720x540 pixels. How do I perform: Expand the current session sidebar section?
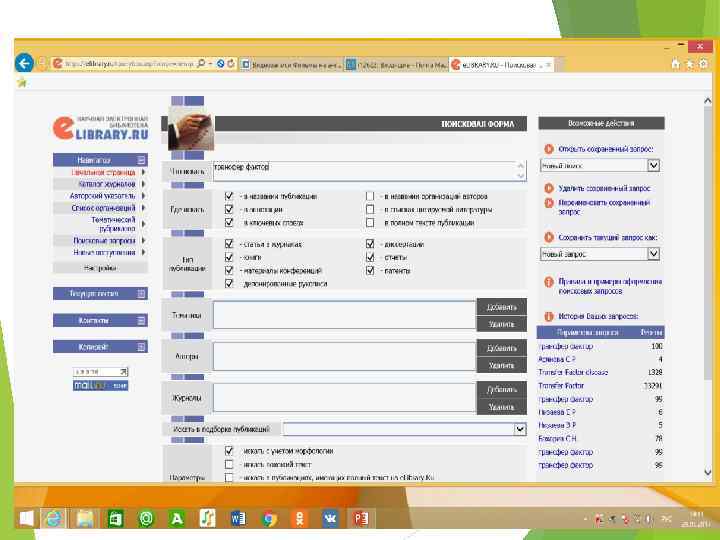point(142,293)
